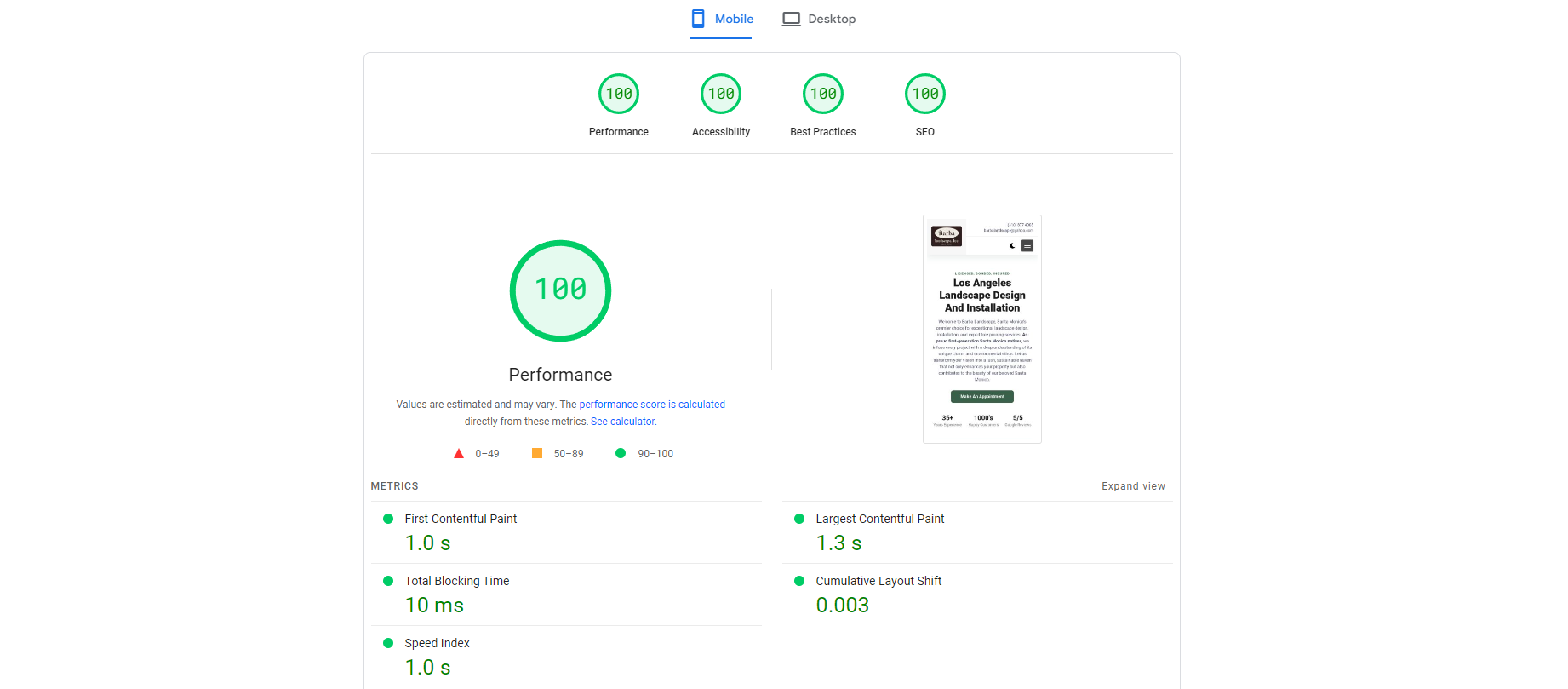Click the Desktop monitor icon
Viewport: 1568px width, 689px height.
(792, 19)
